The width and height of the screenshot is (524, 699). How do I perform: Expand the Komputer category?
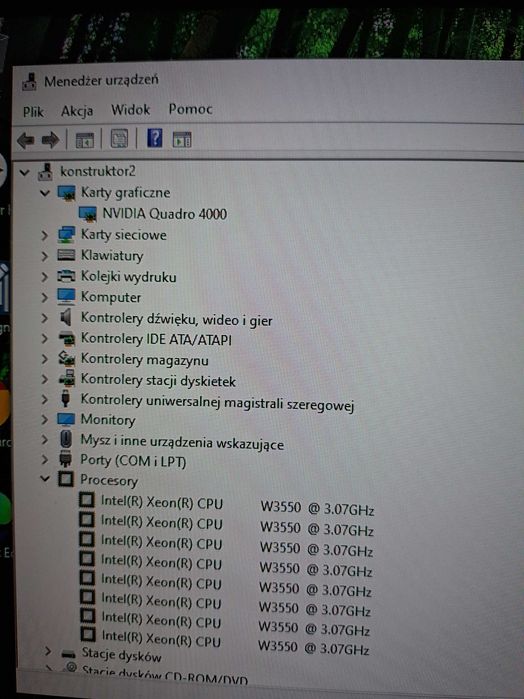(x=44, y=297)
